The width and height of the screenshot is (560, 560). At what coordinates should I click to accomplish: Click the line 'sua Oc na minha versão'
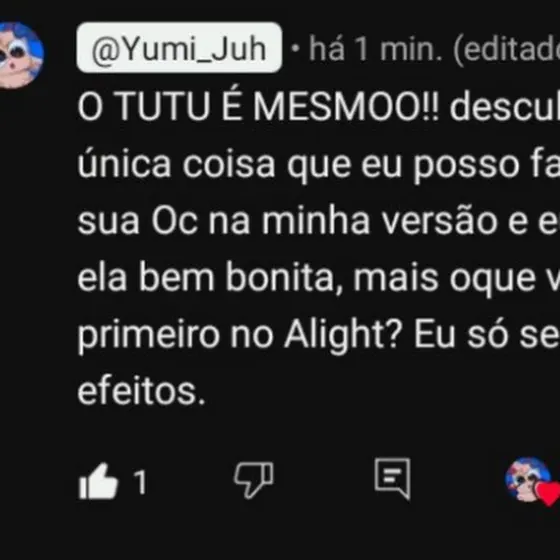point(288,221)
